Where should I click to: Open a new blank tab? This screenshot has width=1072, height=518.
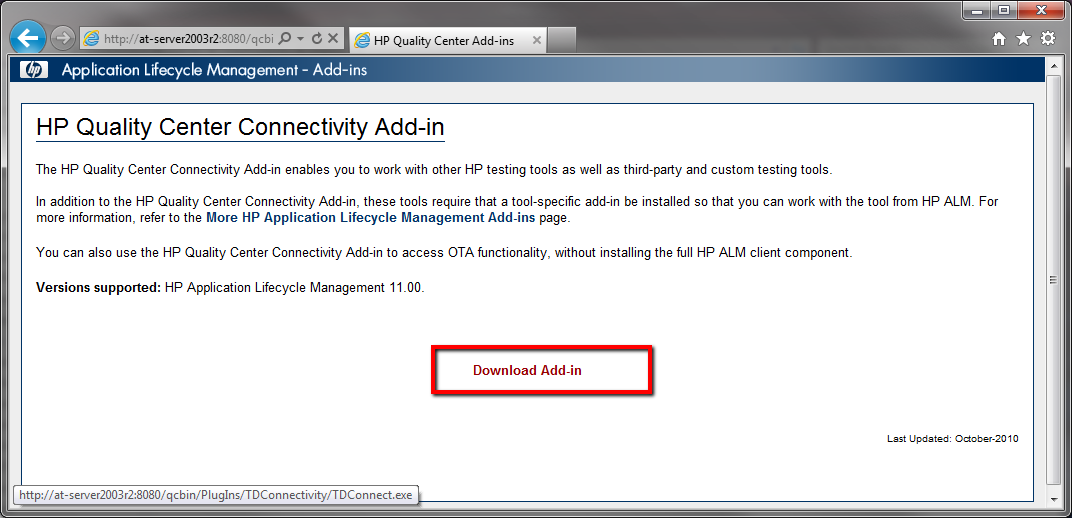pos(562,40)
